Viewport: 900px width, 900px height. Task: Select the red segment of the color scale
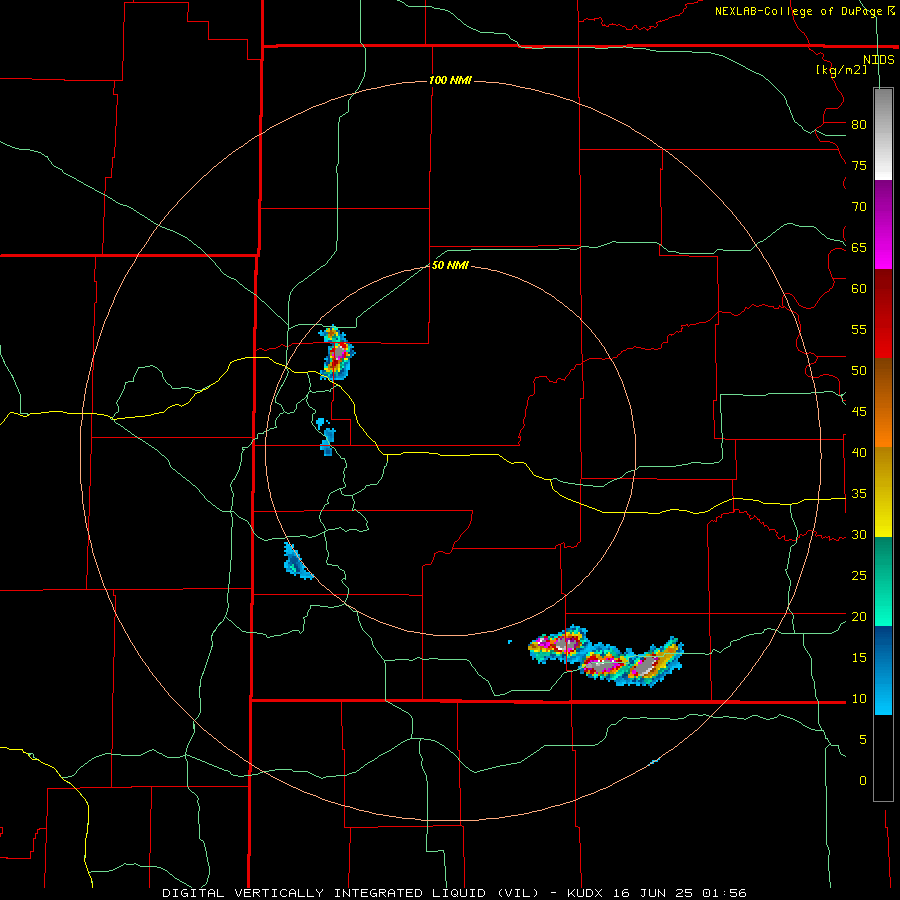tap(883, 313)
